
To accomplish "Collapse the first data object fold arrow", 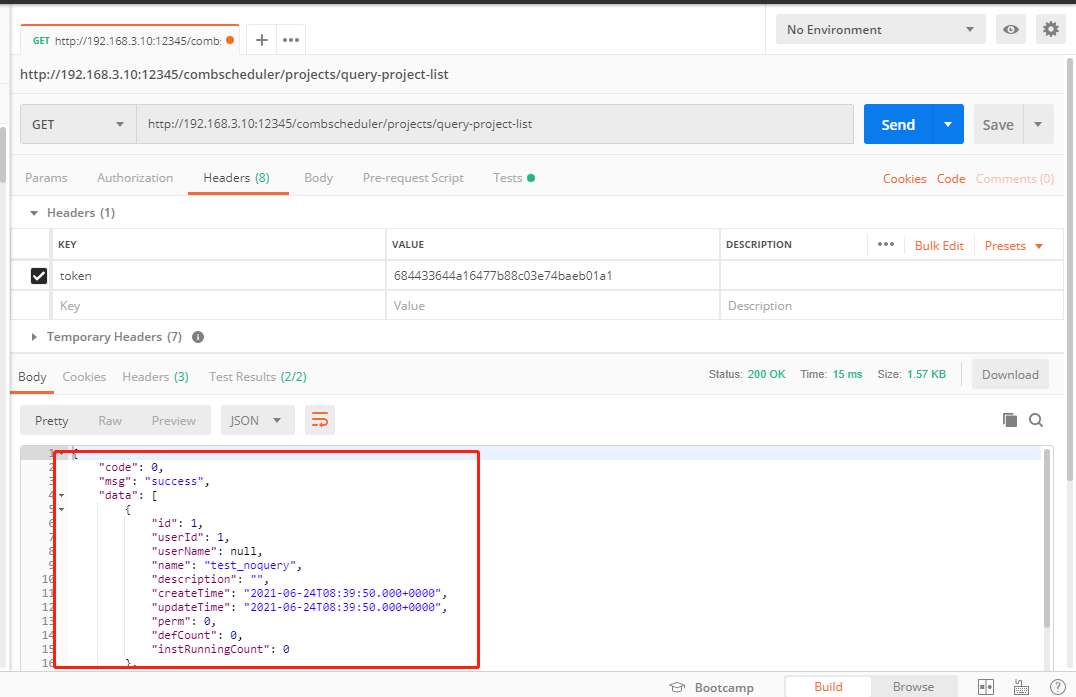I will (x=61, y=509).
